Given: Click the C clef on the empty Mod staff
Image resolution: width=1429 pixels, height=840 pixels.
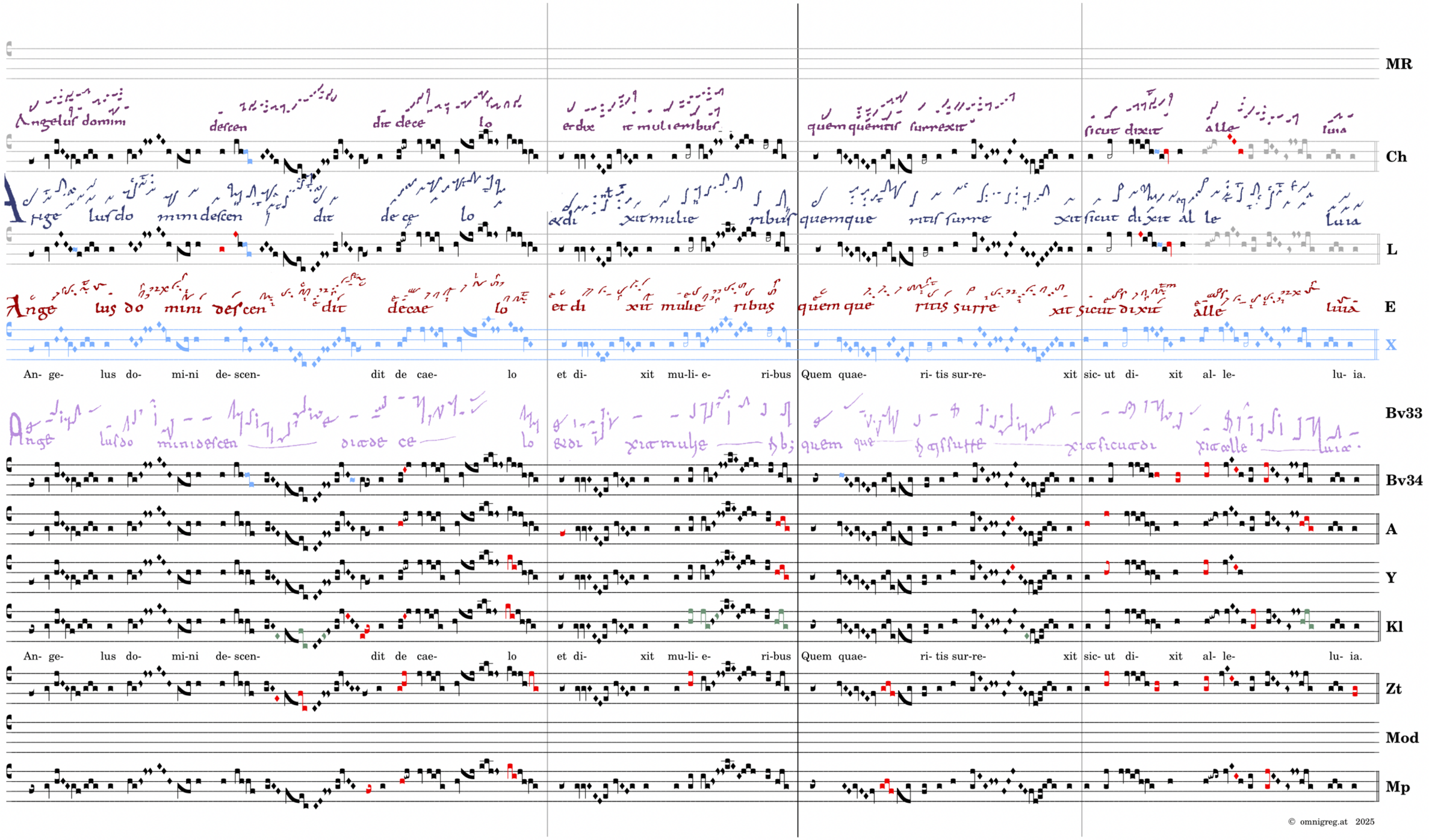Looking at the screenshot, I should pos(9,722).
